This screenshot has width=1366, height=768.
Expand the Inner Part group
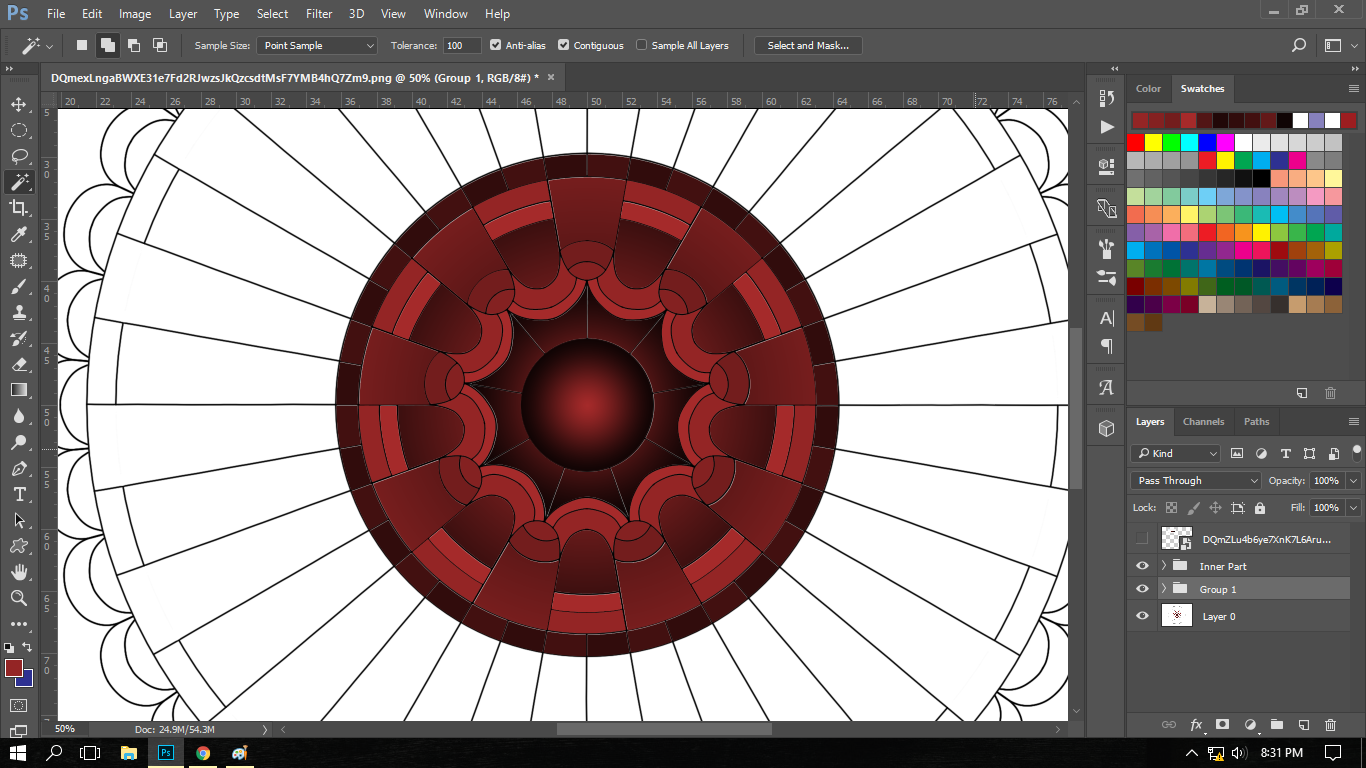click(x=1163, y=566)
